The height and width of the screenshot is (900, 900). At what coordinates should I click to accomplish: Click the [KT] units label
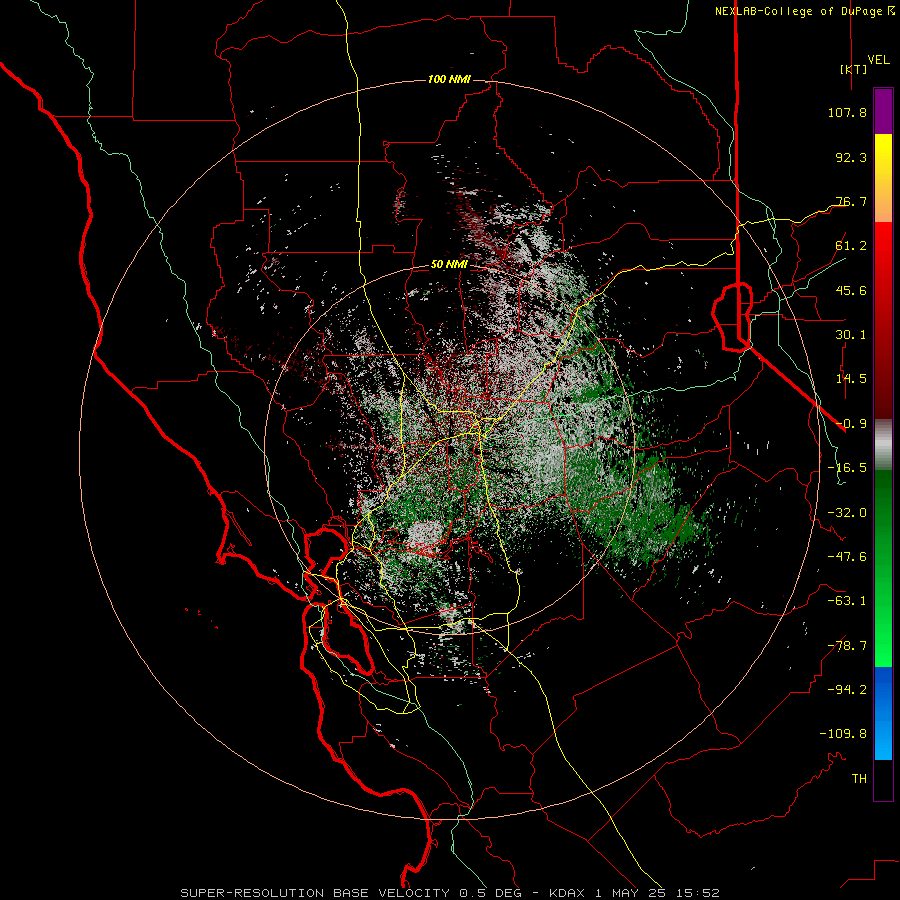853,69
